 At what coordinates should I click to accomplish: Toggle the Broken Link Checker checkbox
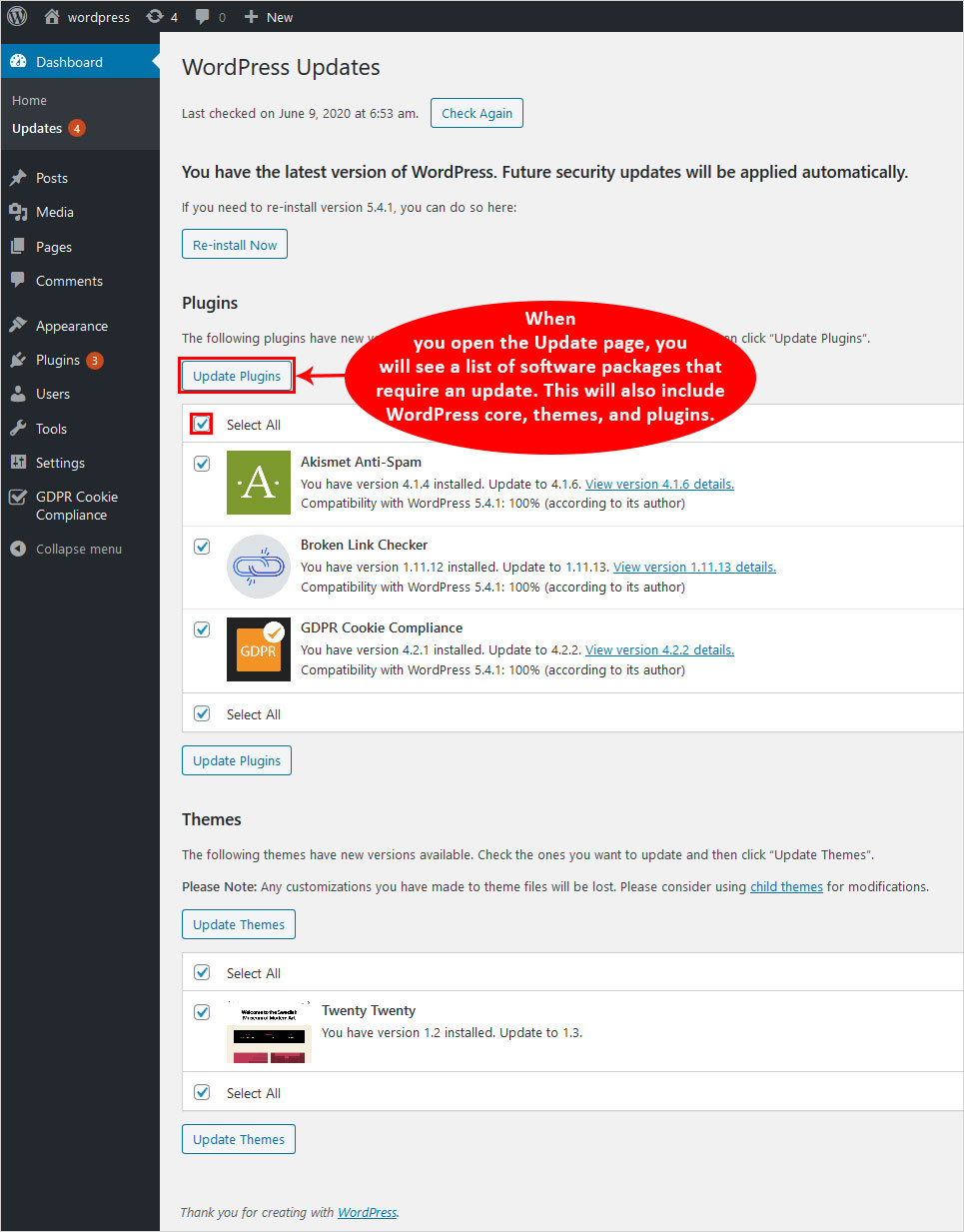point(202,547)
